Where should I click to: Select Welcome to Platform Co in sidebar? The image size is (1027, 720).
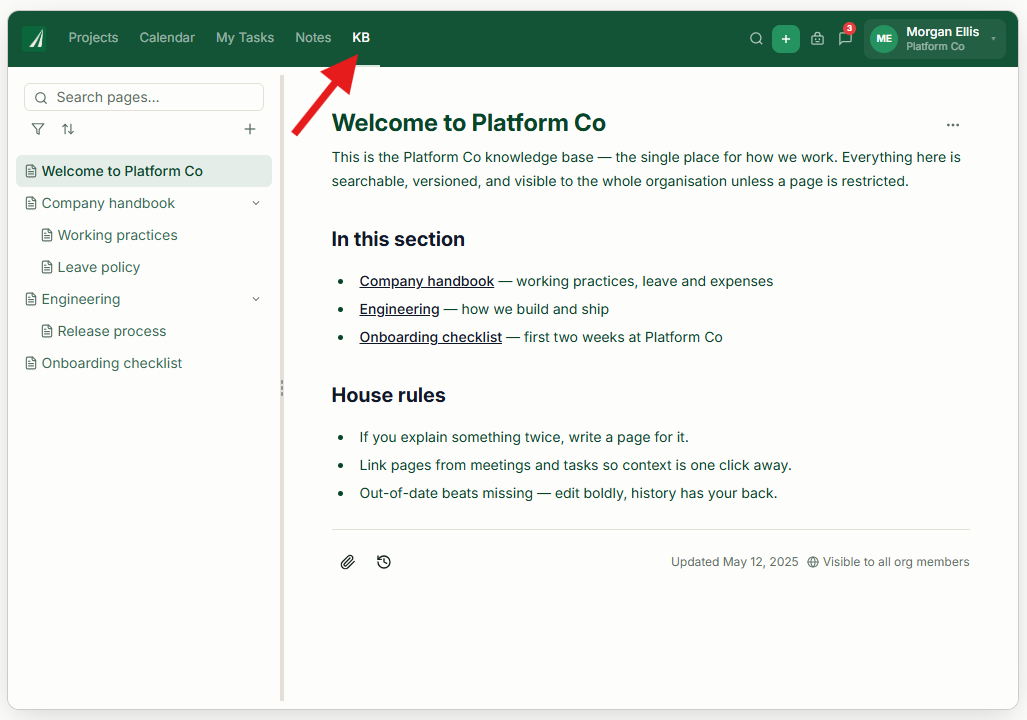click(x=143, y=171)
